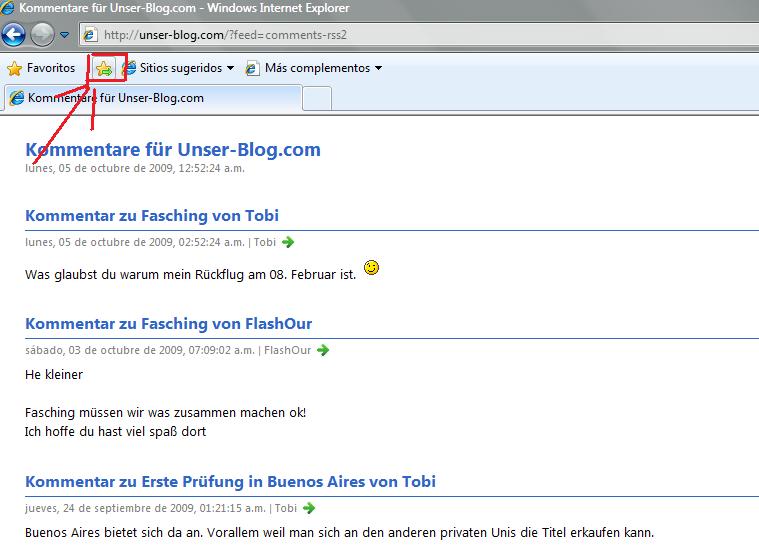Image resolution: width=759 pixels, height=560 pixels.
Task: Click the Forward navigation arrow button
Action: [42, 36]
